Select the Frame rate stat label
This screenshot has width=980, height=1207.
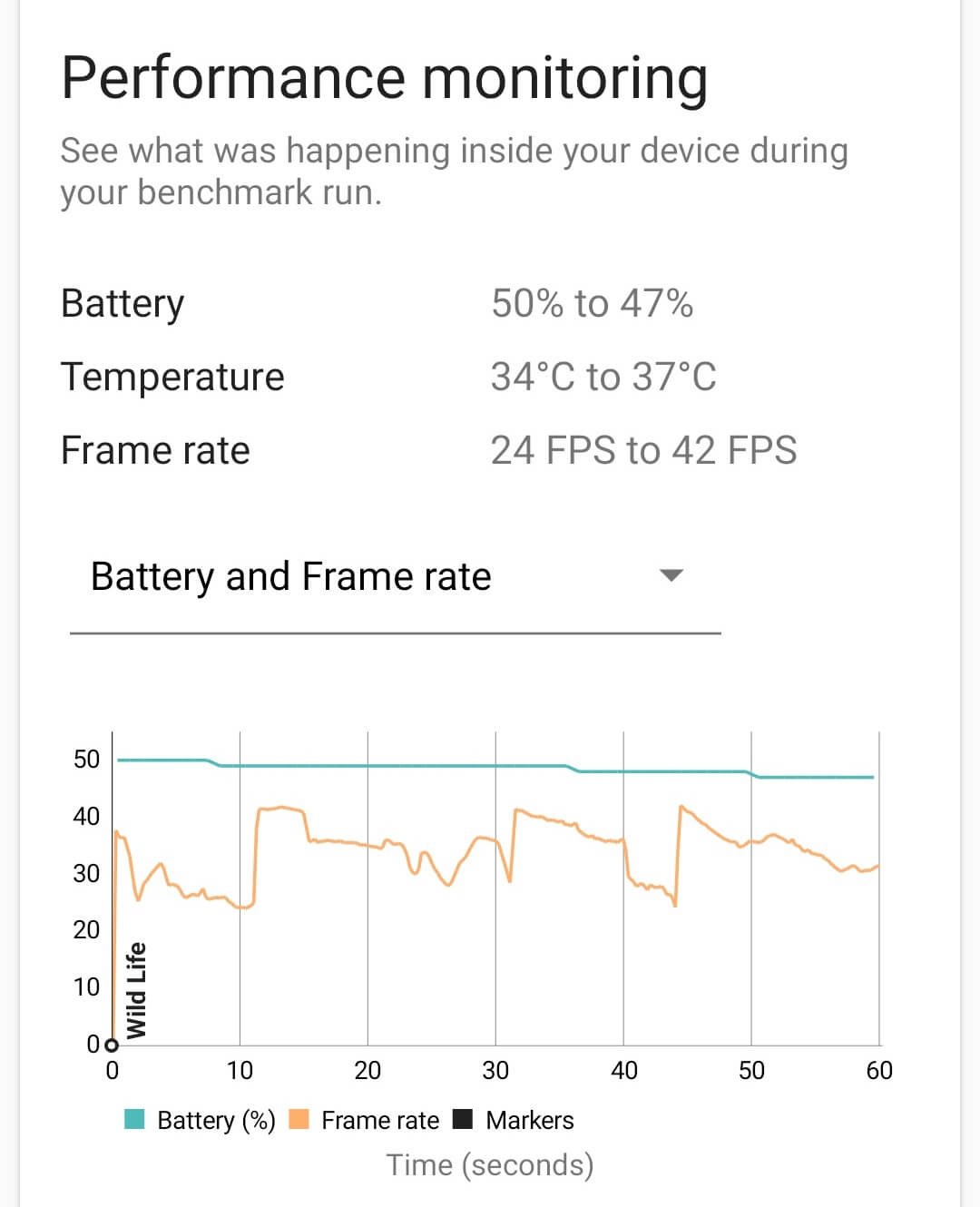coord(155,449)
